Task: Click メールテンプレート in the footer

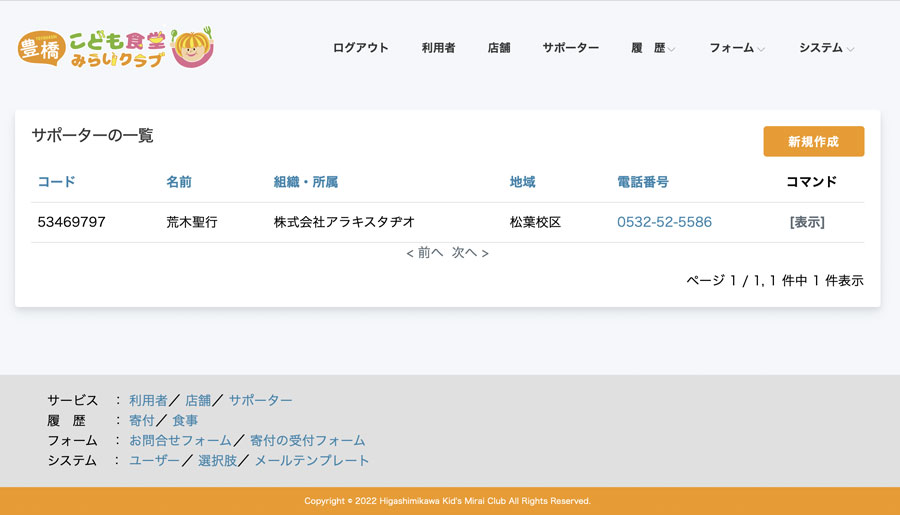Action: [312, 461]
